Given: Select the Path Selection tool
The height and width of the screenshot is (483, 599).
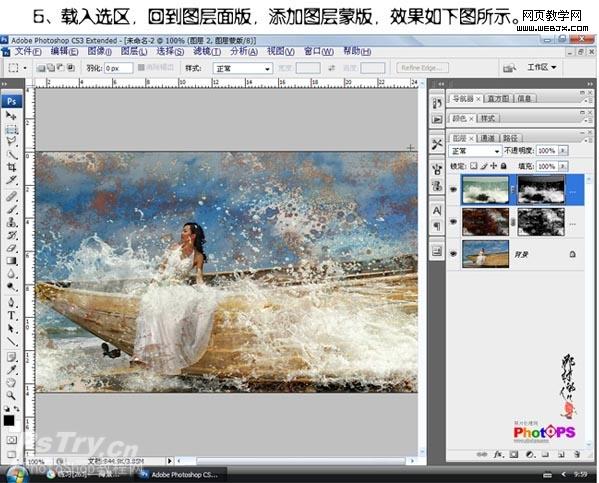Looking at the screenshot, I should point(11,328).
